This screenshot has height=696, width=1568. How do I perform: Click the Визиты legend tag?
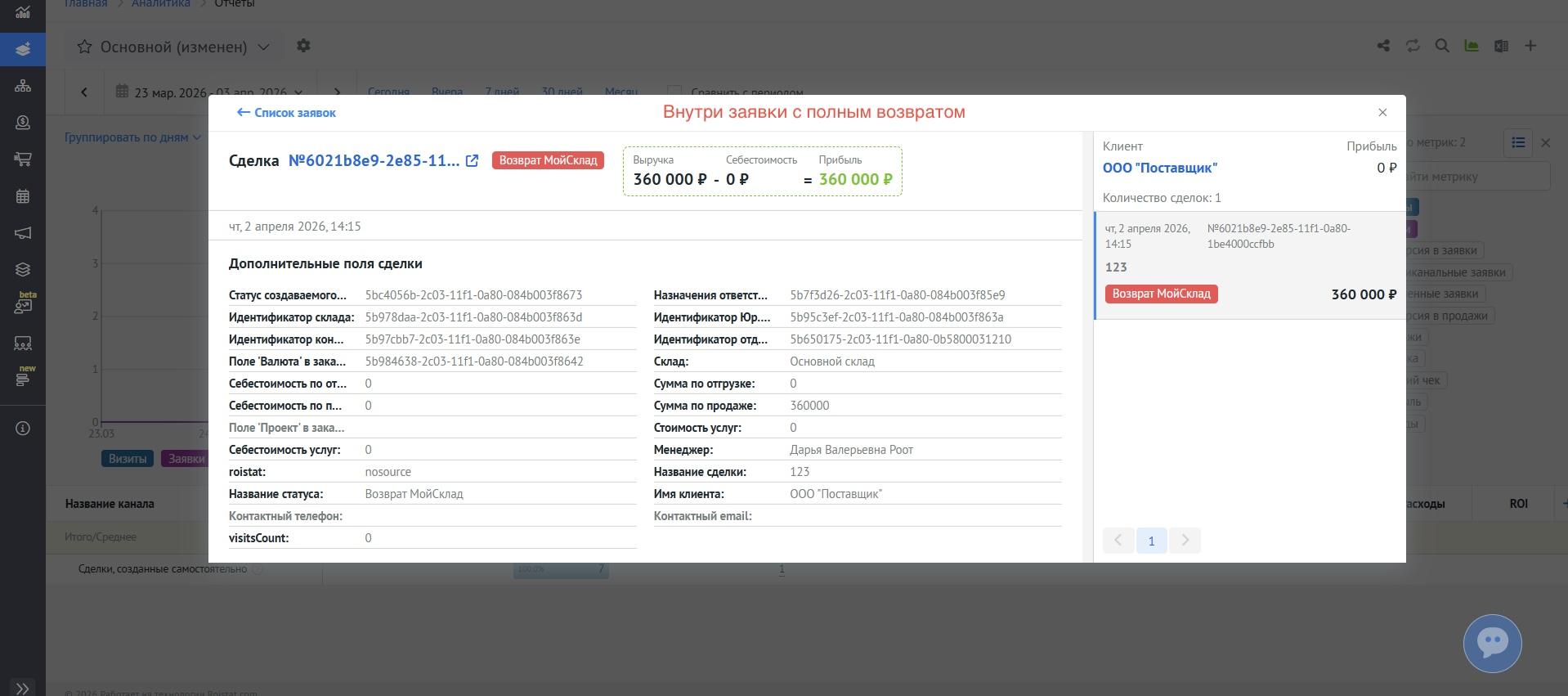(x=128, y=459)
